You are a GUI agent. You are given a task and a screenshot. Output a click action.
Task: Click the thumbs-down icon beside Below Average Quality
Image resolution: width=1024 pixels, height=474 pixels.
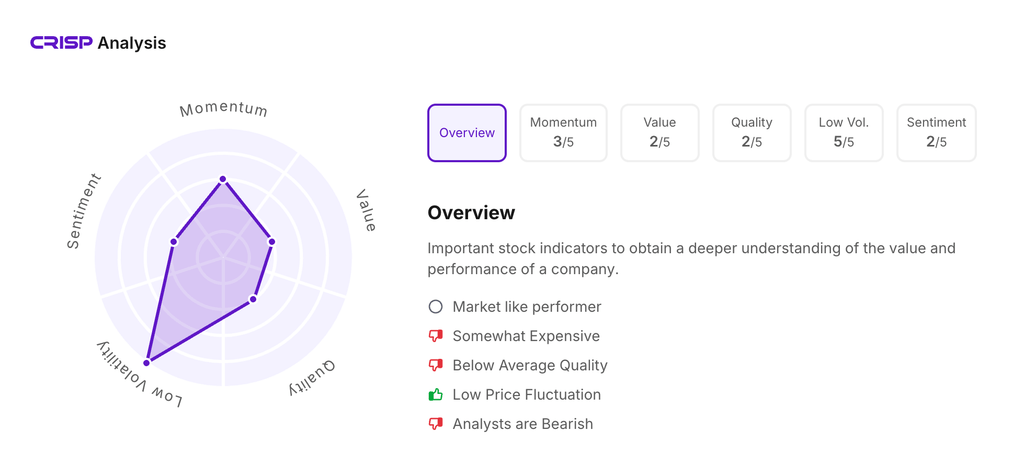click(x=435, y=365)
